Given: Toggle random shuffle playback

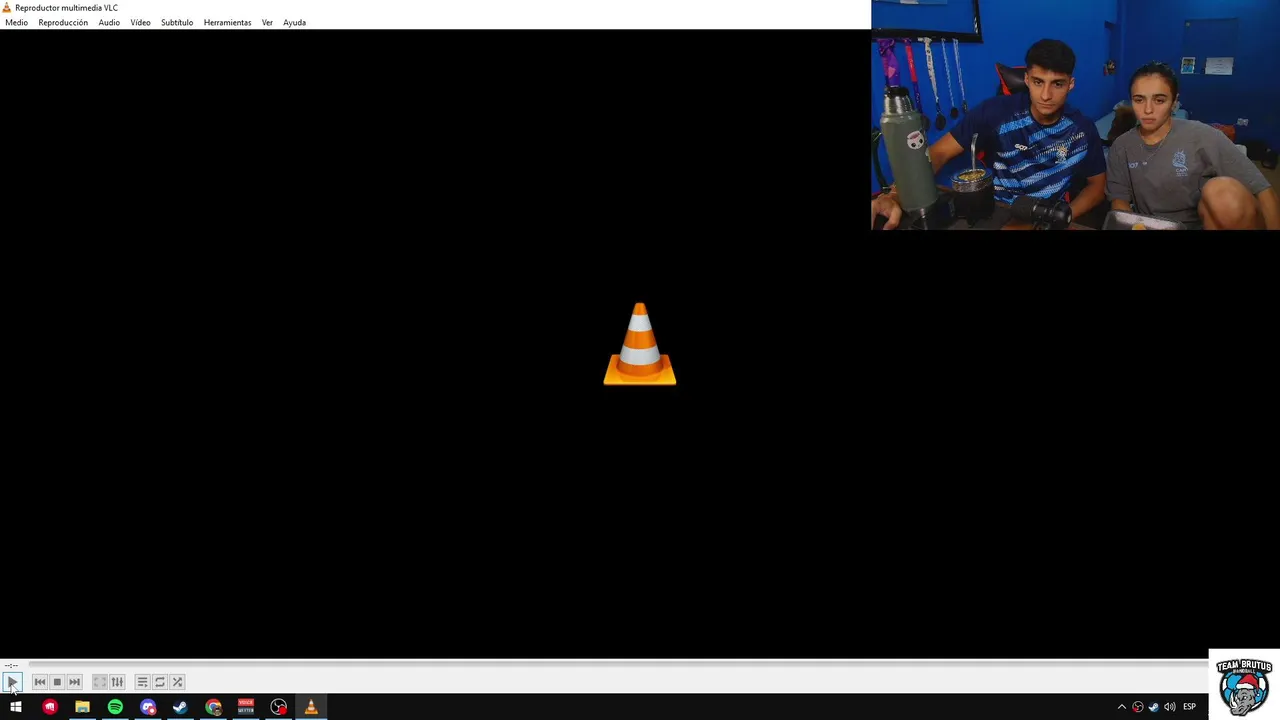Looking at the screenshot, I should click(x=177, y=682).
